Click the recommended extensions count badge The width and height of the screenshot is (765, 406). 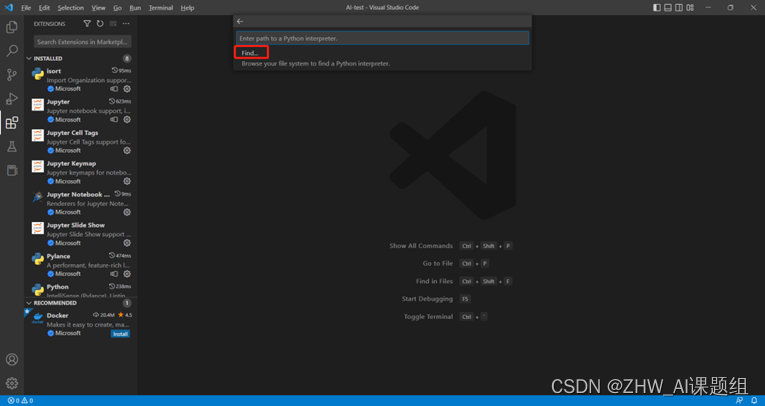click(127, 303)
